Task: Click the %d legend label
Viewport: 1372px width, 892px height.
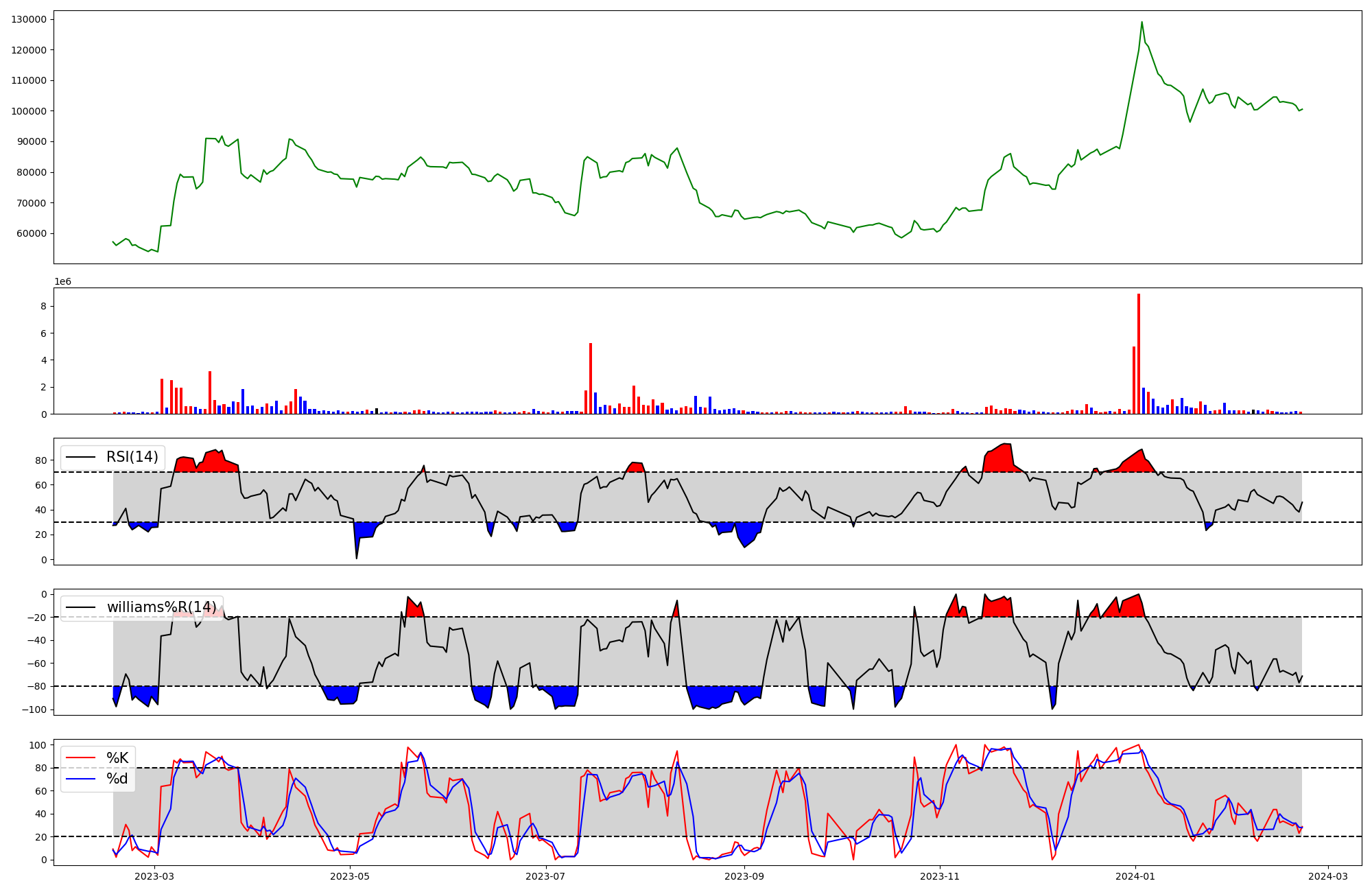Action: [x=117, y=779]
